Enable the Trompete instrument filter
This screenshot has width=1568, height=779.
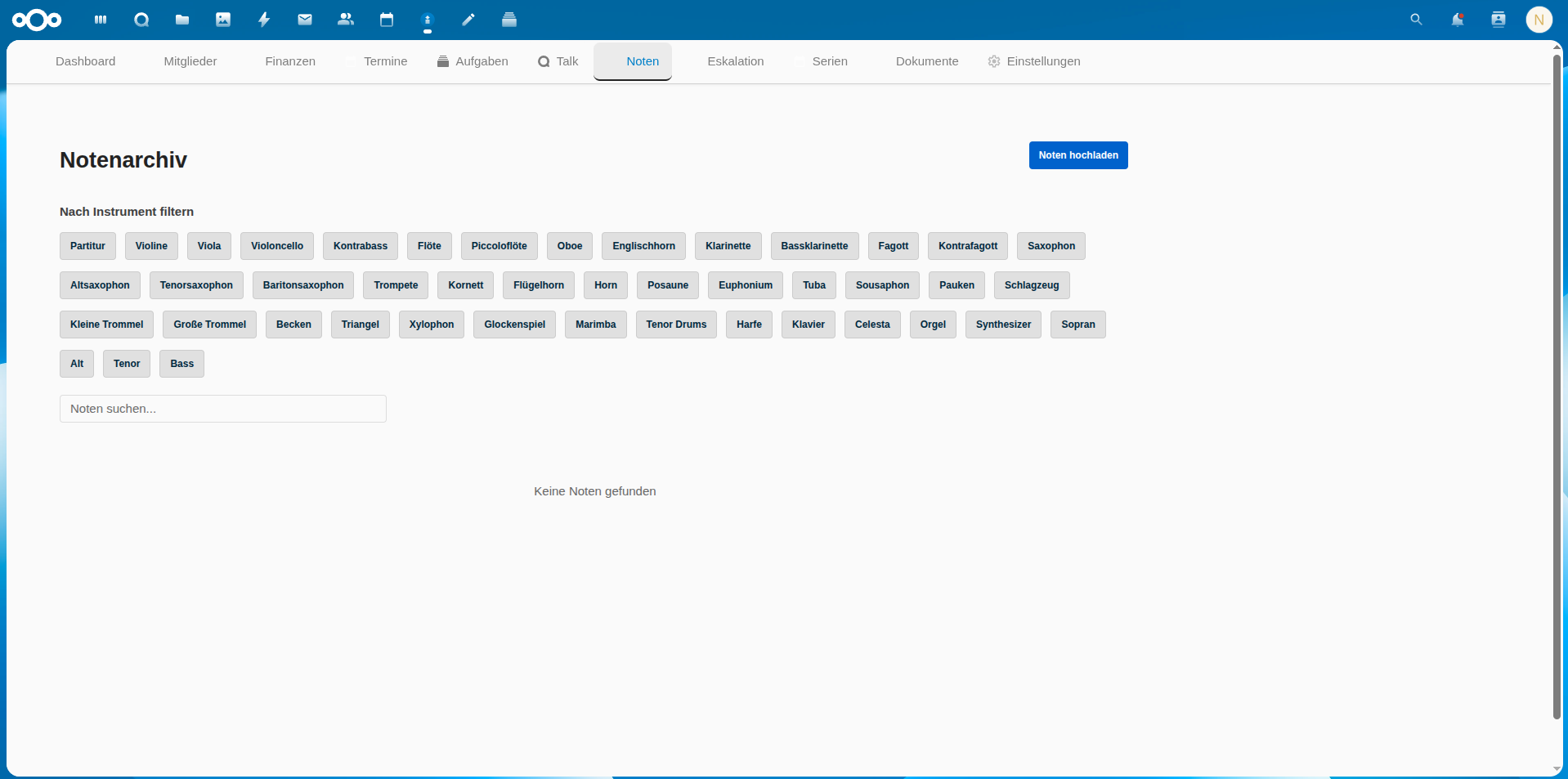pos(396,285)
